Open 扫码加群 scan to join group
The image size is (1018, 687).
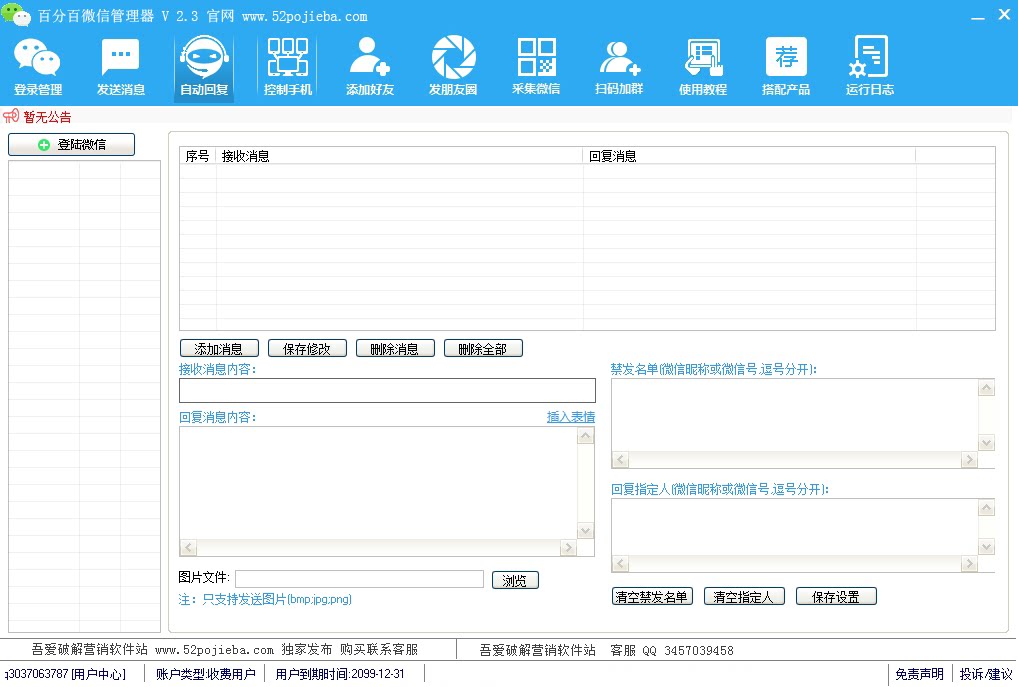(x=619, y=67)
